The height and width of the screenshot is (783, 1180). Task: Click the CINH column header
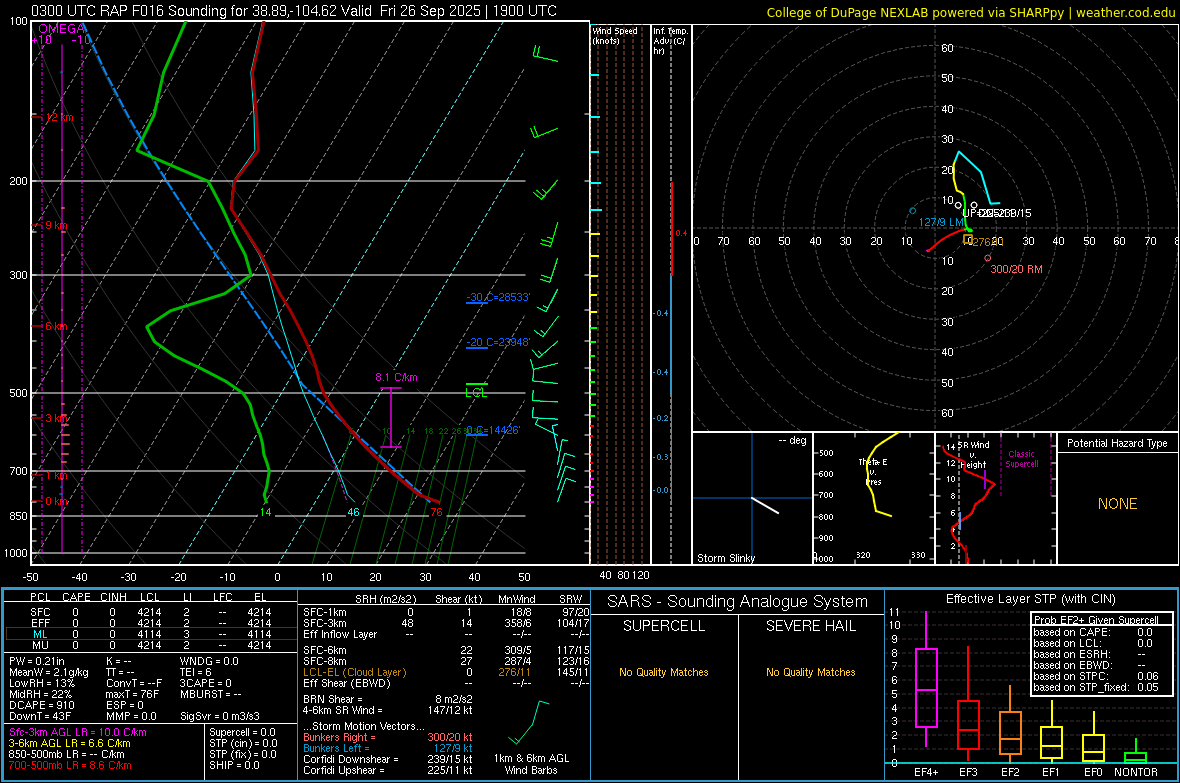[113, 597]
